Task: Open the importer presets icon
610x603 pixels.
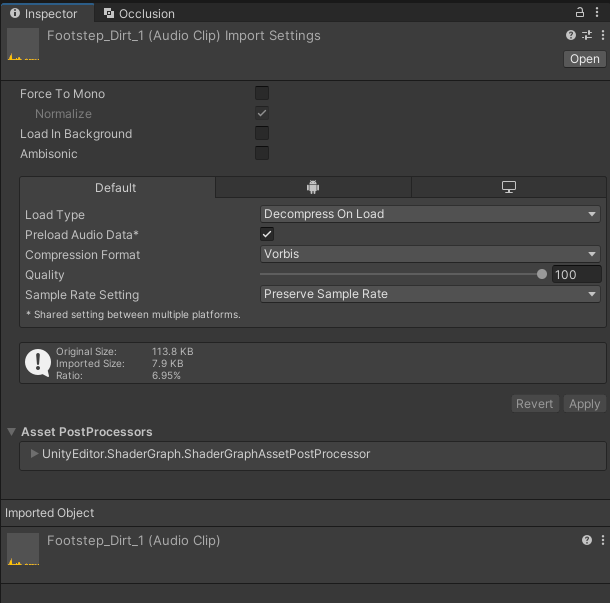Action: coord(587,35)
